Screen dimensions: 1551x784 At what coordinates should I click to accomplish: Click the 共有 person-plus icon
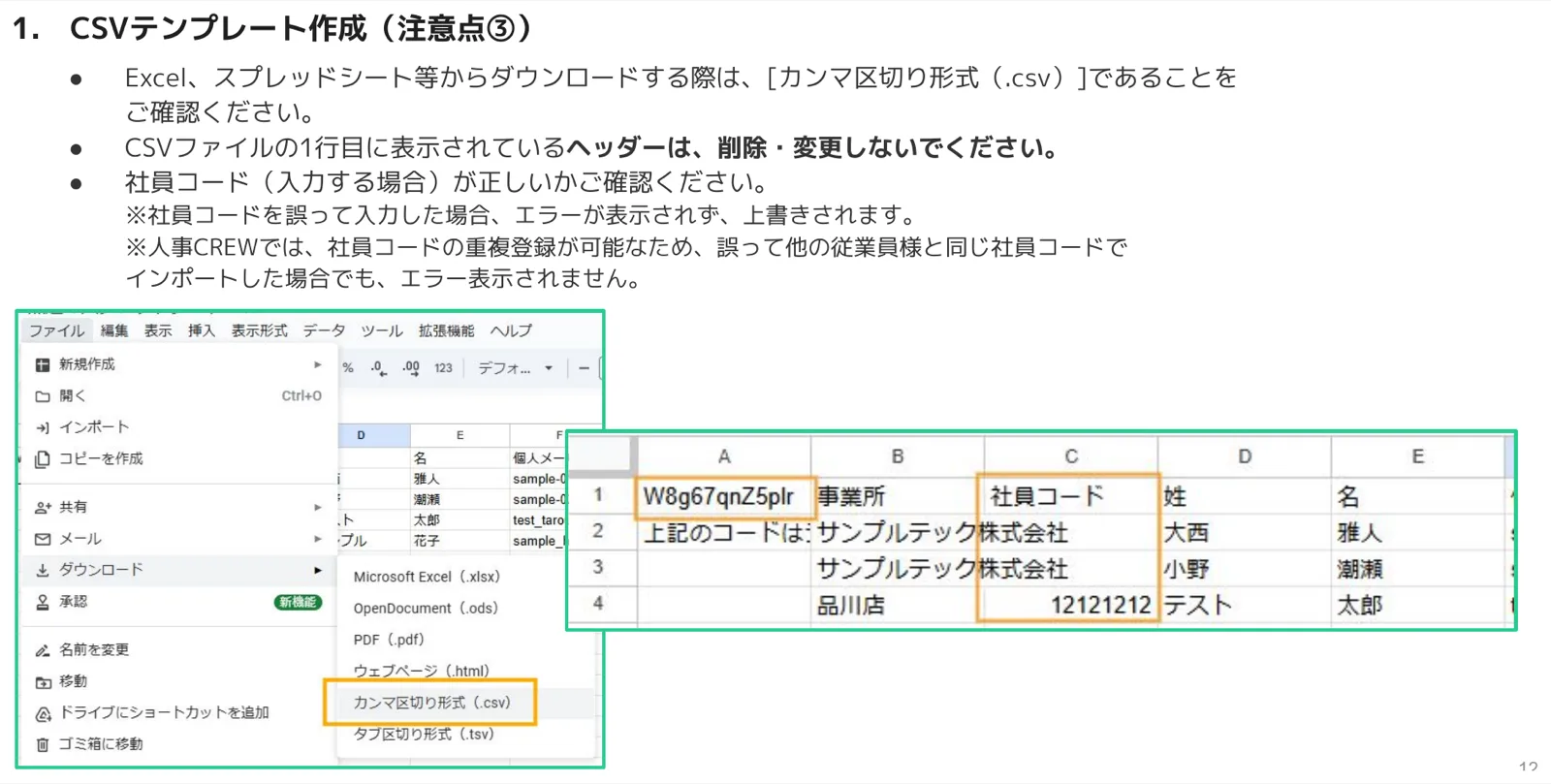pos(43,507)
